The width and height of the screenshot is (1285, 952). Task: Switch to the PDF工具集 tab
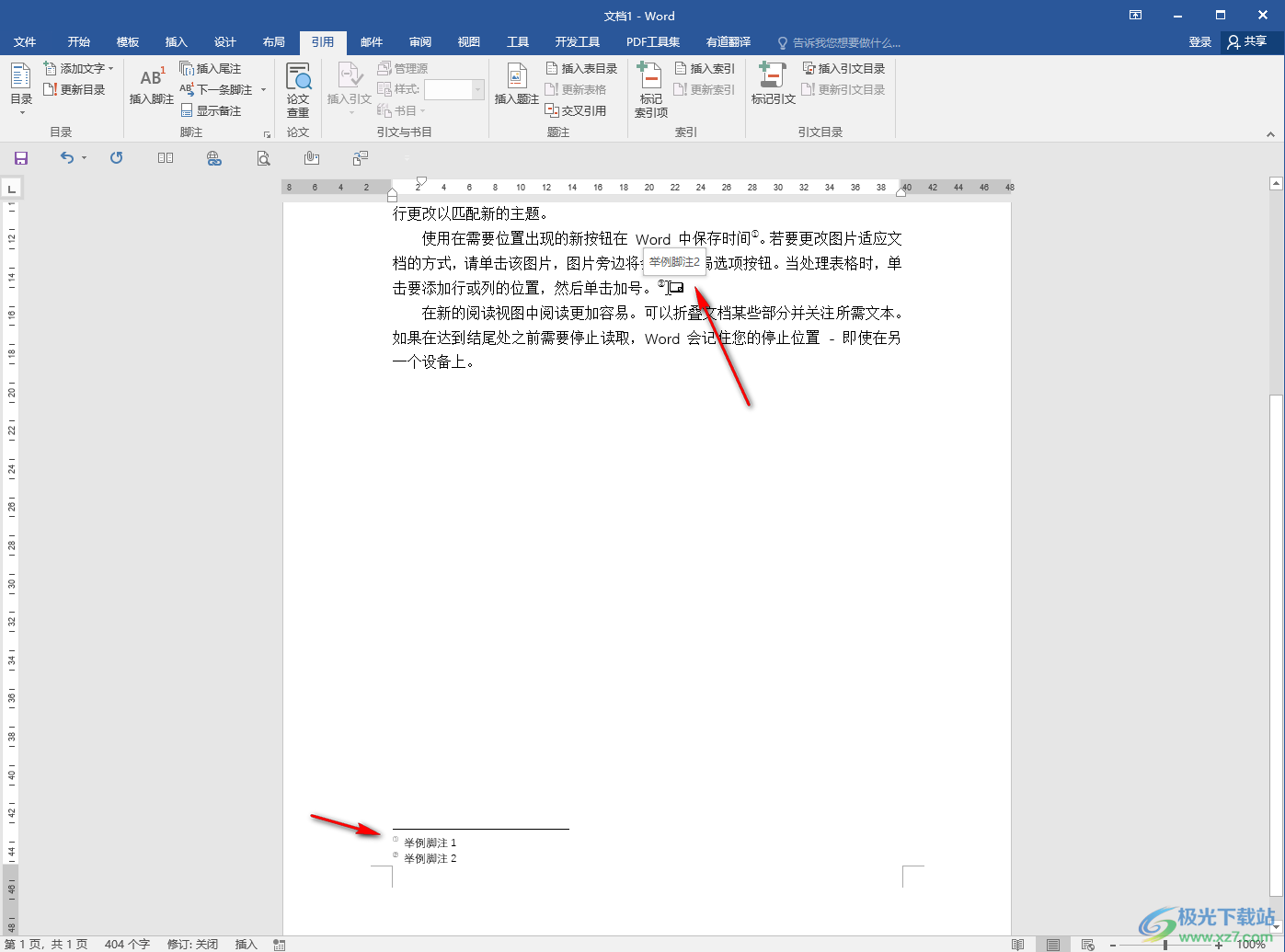click(x=653, y=42)
